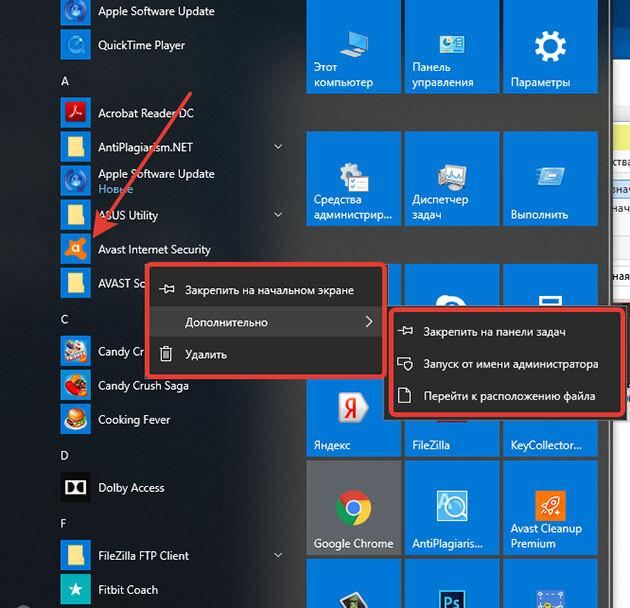Click the Cooking Fever label
Viewport: 630px width, 608px height.
134,420
